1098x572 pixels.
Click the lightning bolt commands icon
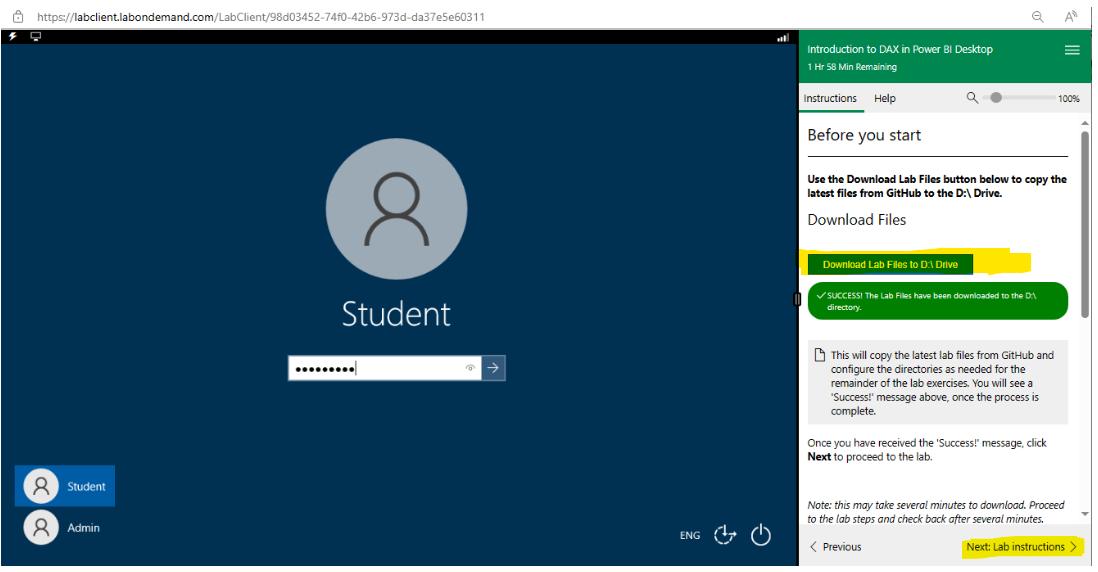pos(13,36)
